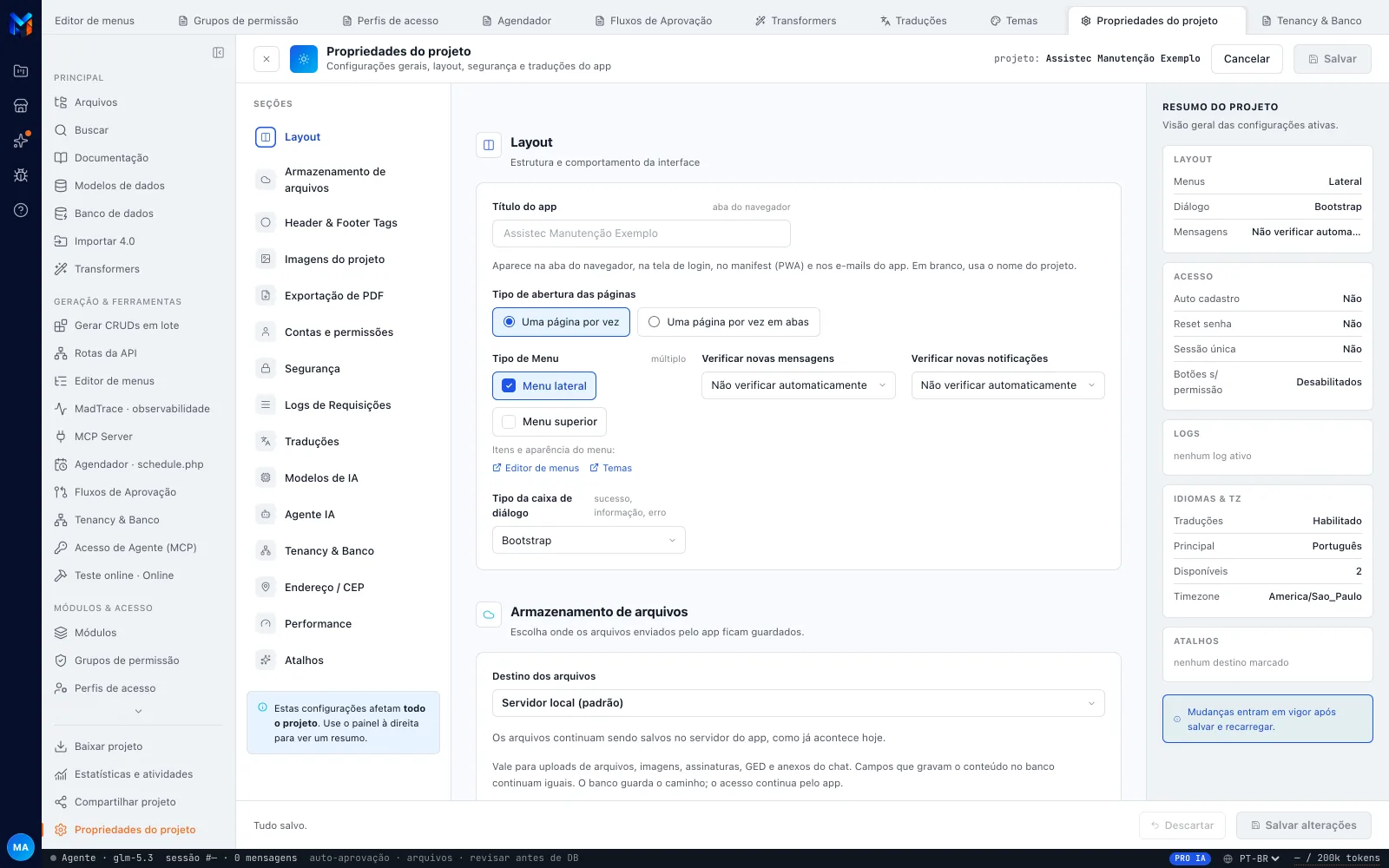Go to the Performance section
The height and width of the screenshot is (868, 1389).
(x=343, y=624)
